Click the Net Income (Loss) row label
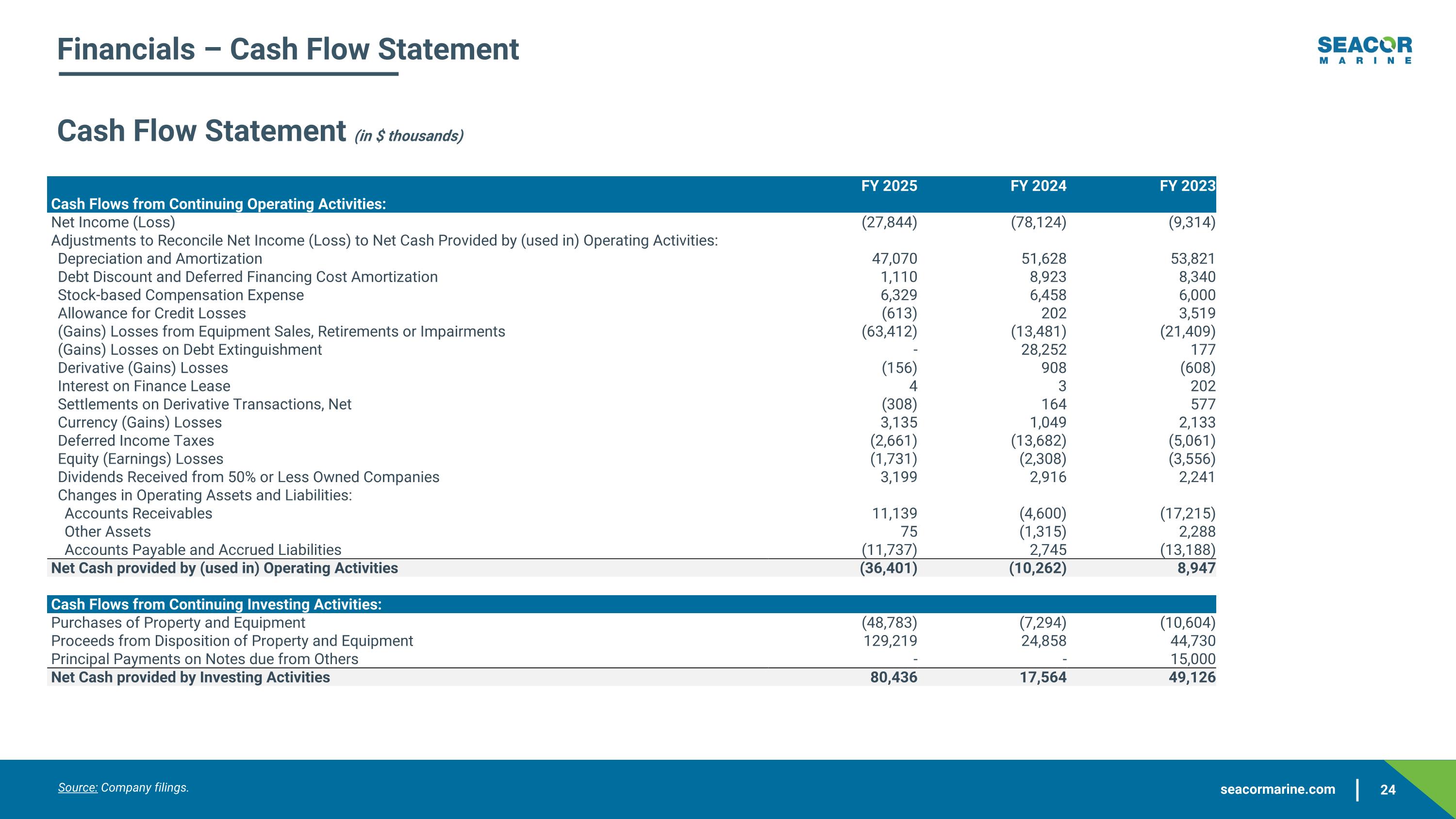 (x=113, y=222)
